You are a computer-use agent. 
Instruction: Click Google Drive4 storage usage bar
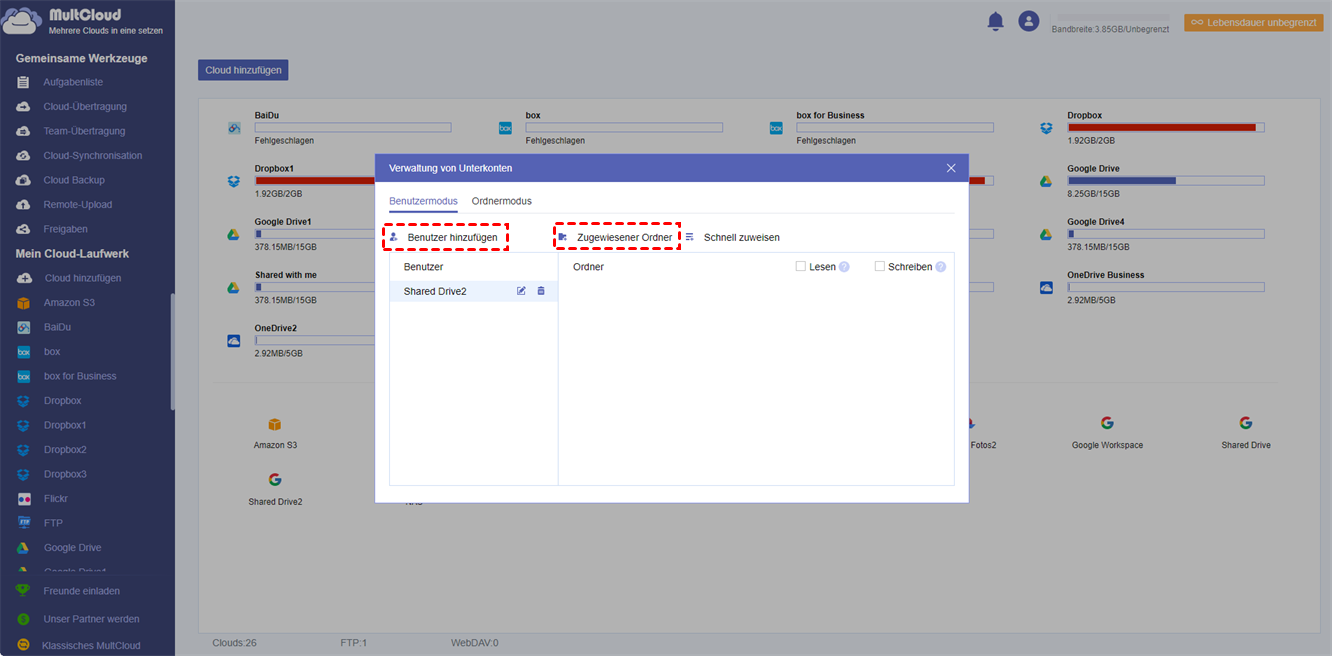click(x=1166, y=233)
